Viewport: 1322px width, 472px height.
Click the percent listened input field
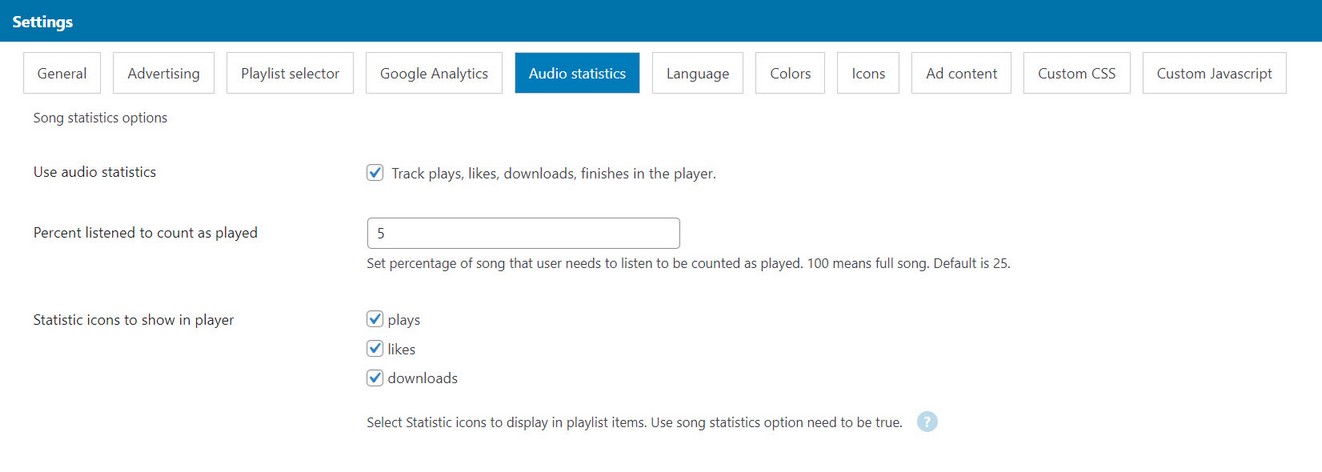523,233
